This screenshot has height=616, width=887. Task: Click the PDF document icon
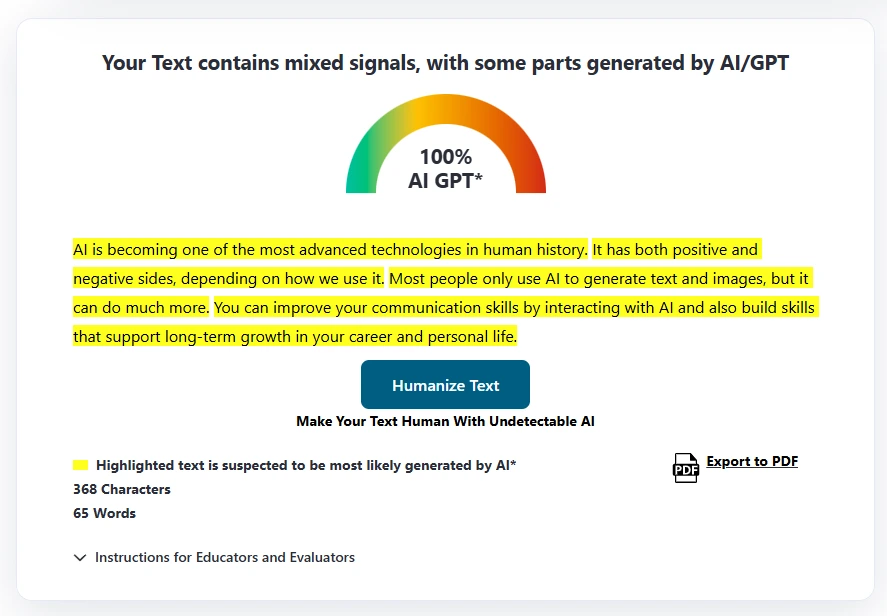685,467
